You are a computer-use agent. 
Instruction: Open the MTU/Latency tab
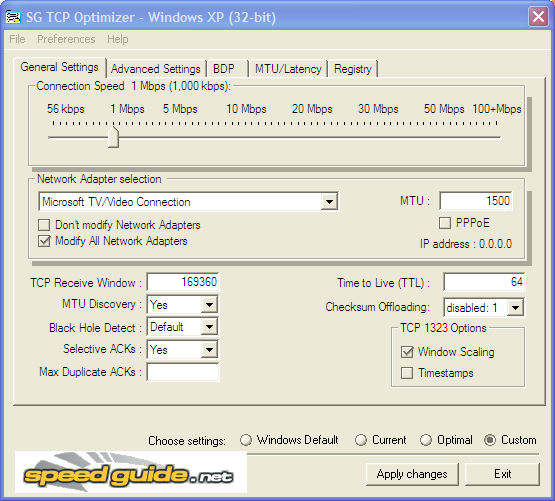288,69
